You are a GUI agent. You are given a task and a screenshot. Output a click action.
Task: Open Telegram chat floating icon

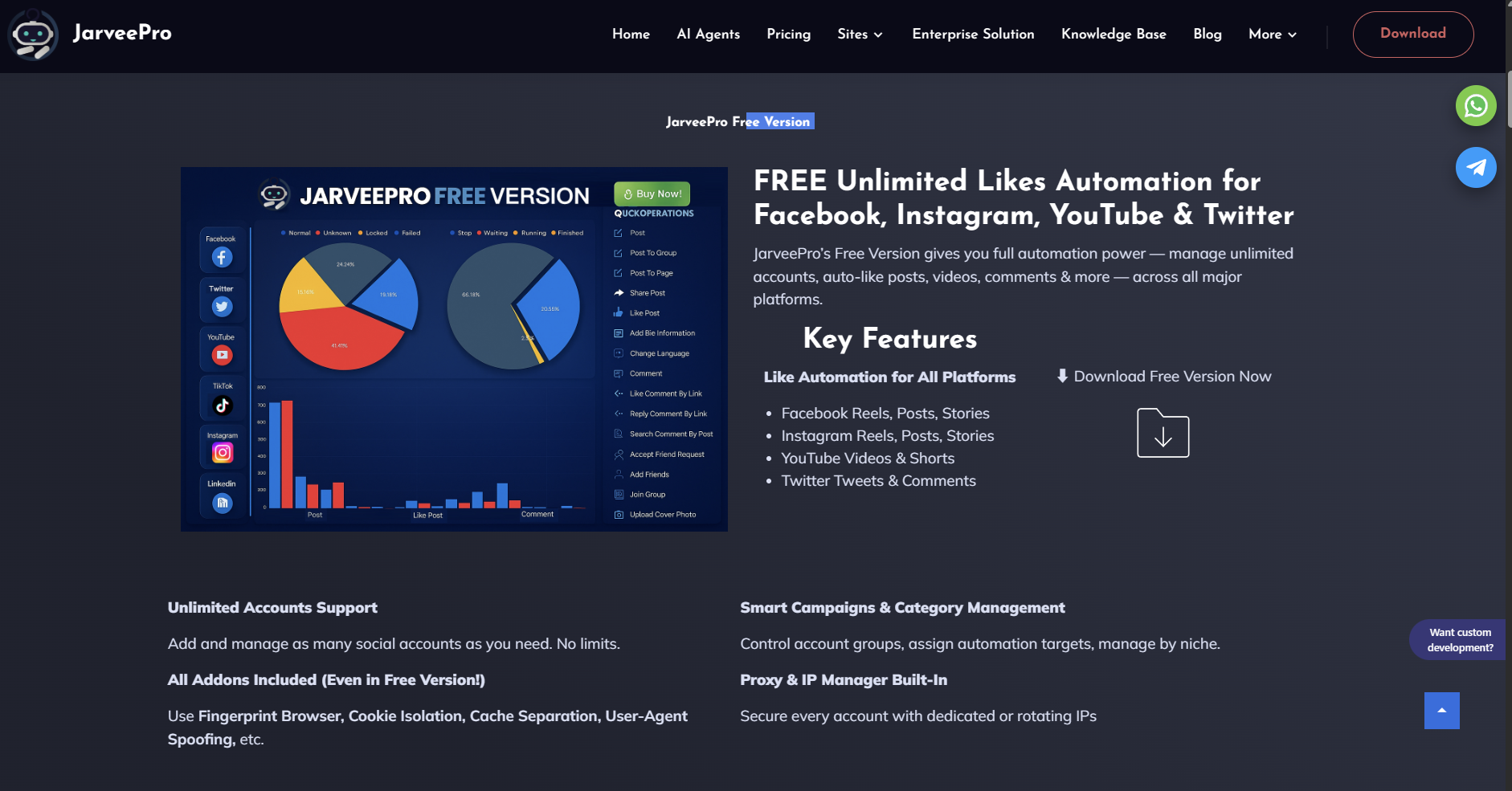1476,167
